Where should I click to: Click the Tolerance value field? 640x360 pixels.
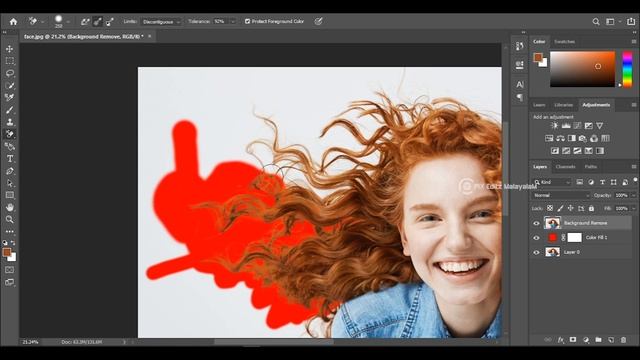coord(221,22)
